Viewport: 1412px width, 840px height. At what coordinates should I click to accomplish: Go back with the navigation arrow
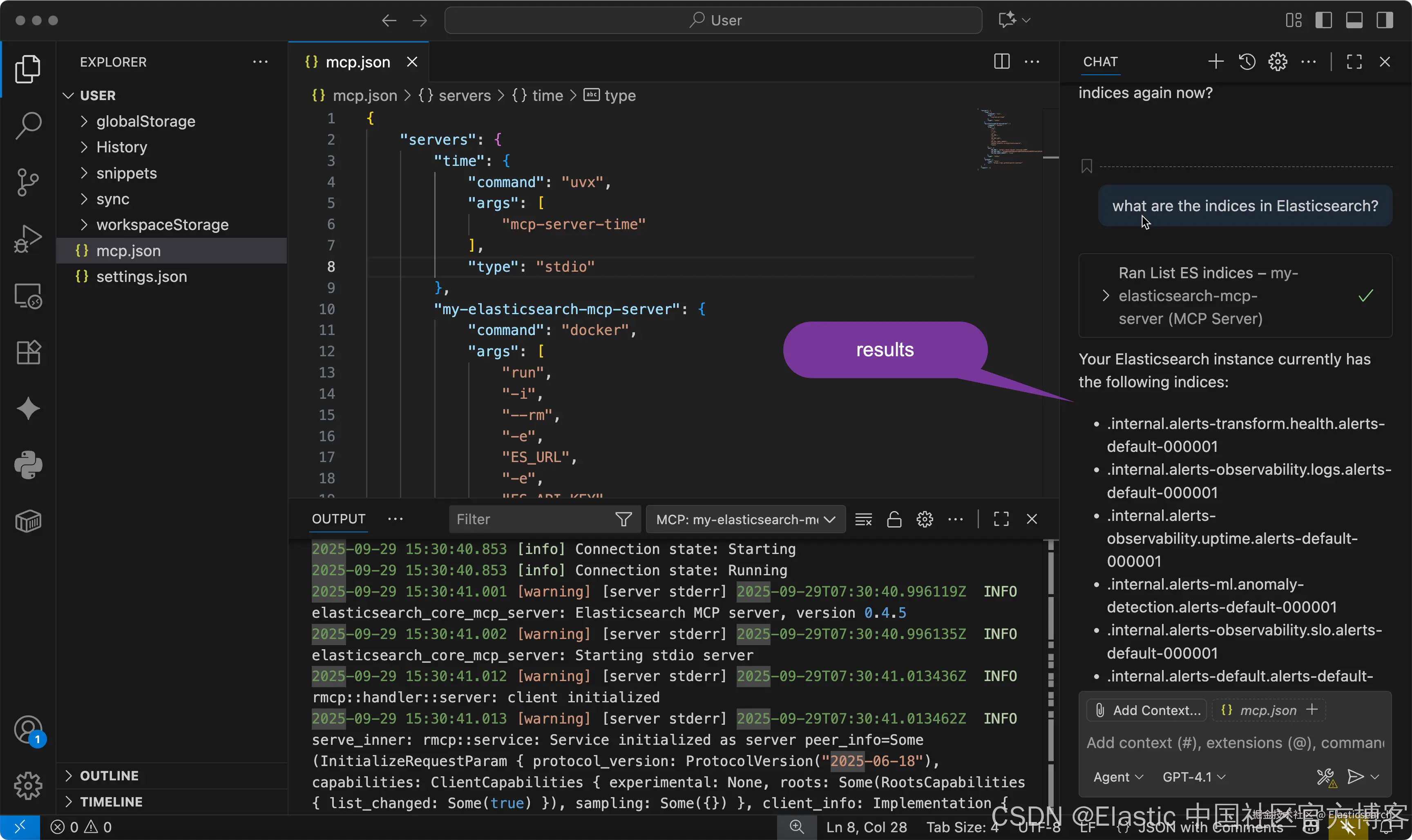(389, 21)
